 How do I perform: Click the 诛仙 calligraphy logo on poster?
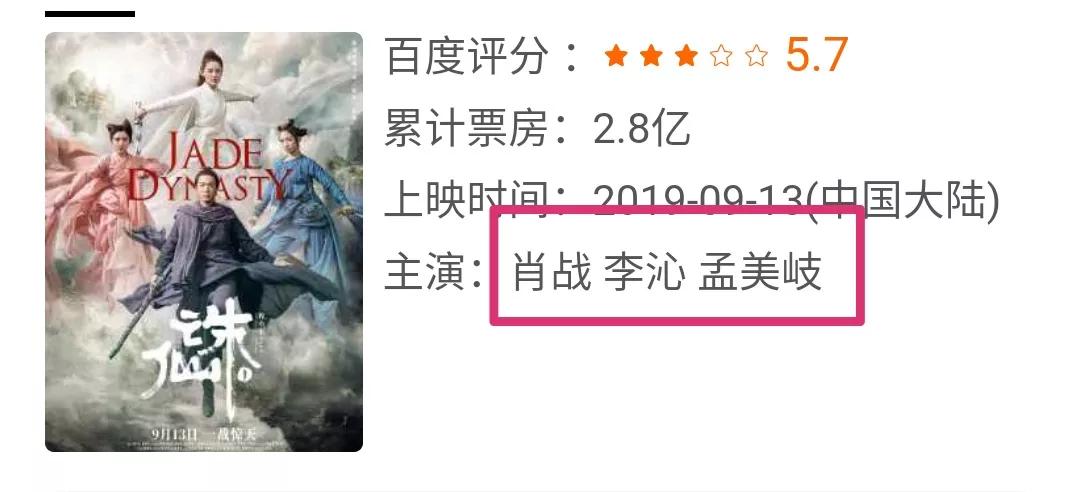click(x=199, y=352)
